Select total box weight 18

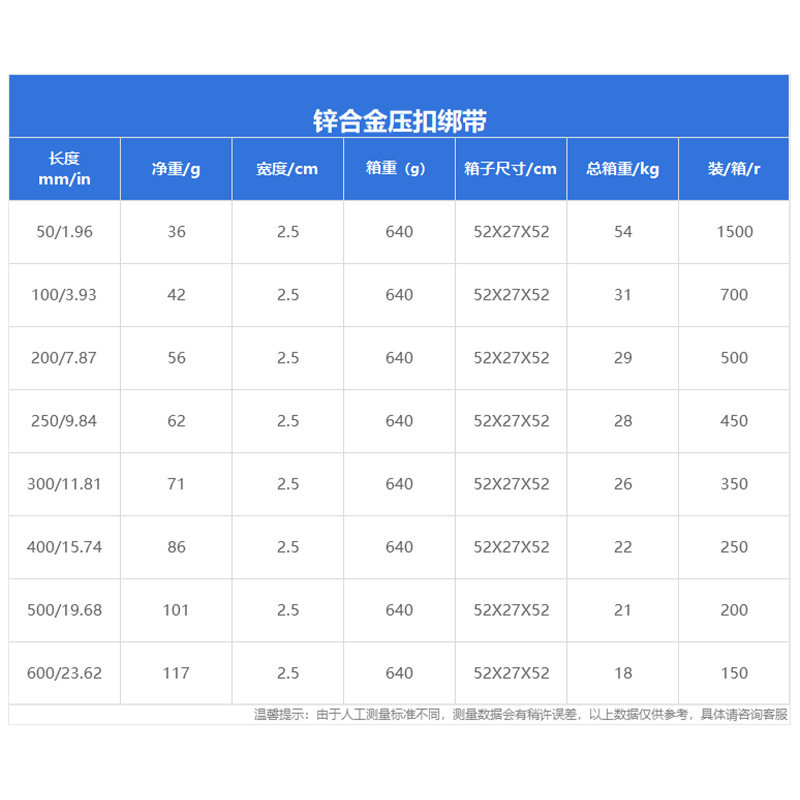(623, 673)
